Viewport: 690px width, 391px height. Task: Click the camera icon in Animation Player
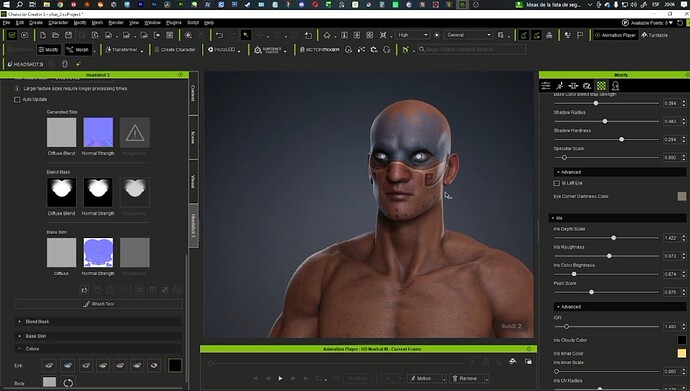(x=512, y=362)
